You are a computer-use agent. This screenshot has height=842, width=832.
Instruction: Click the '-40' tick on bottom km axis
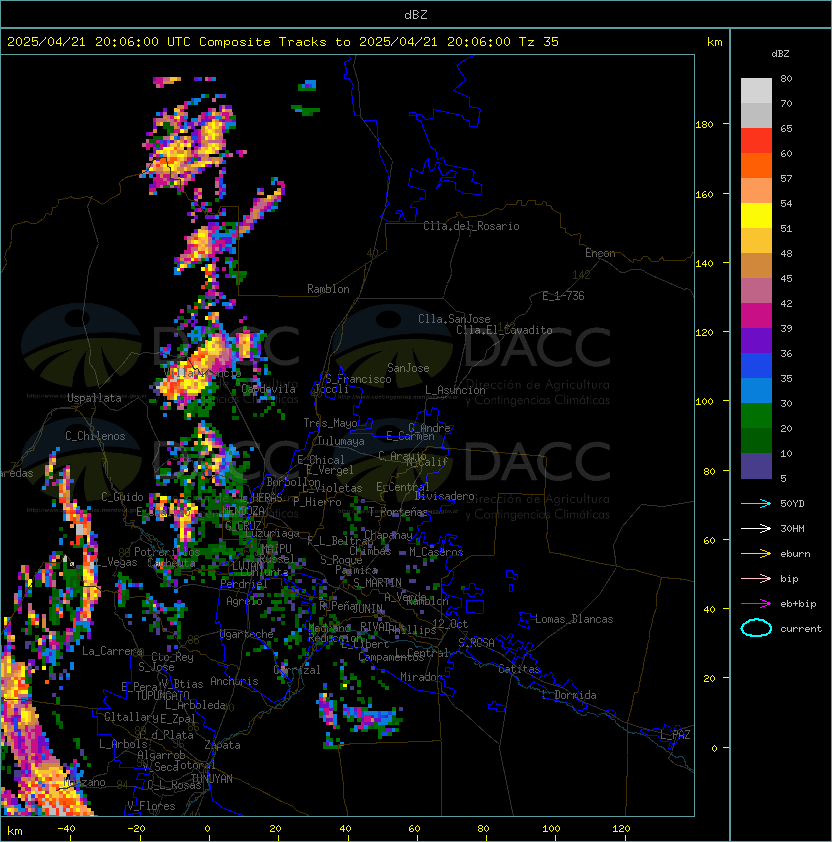pos(67,829)
